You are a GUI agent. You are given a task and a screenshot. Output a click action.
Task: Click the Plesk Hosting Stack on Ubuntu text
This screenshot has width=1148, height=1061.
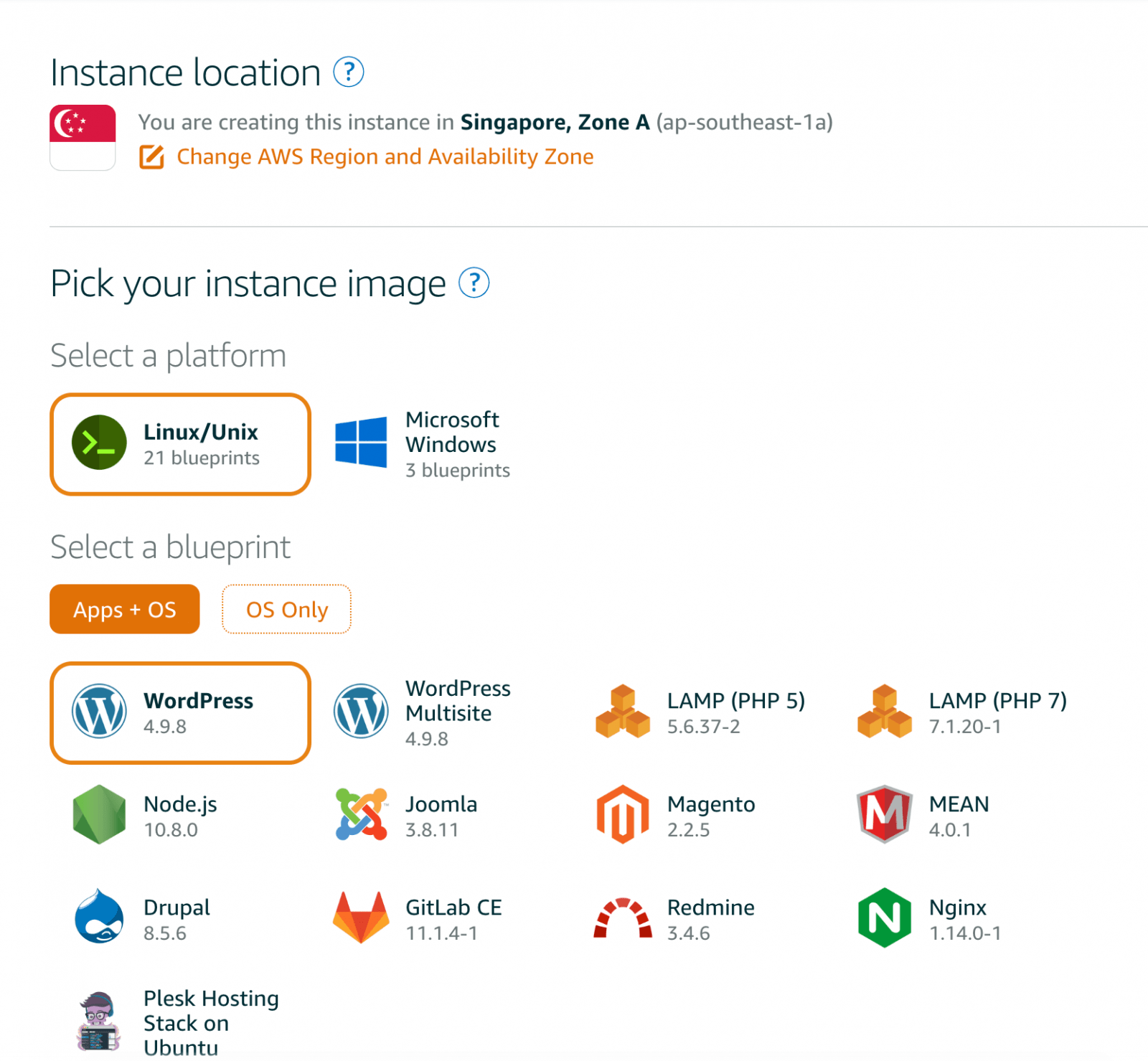click(211, 1022)
